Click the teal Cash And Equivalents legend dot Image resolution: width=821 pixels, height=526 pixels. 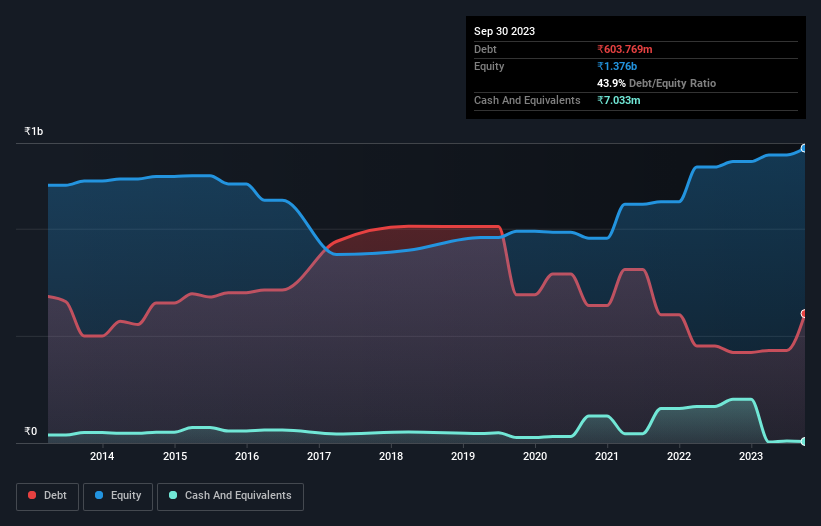click(173, 495)
